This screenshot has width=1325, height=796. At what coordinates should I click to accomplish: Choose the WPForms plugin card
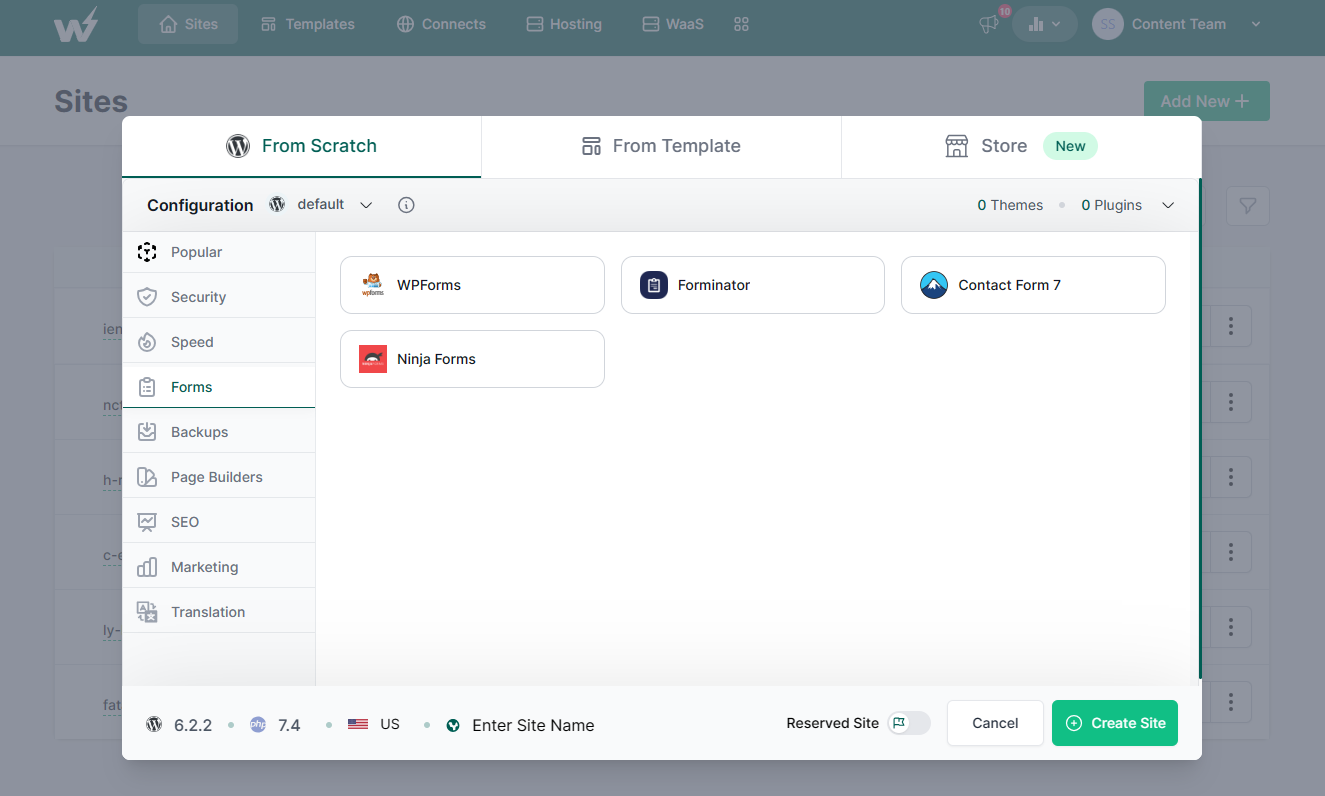472,285
